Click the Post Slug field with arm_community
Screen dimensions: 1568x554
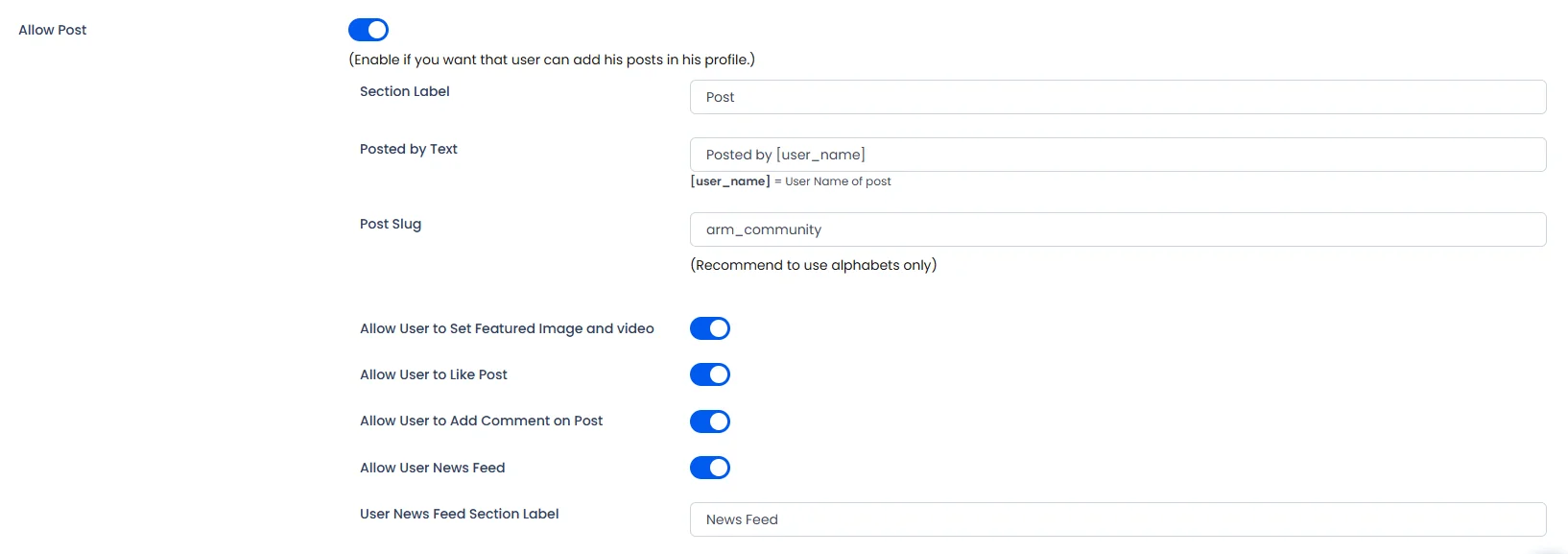click(1118, 229)
